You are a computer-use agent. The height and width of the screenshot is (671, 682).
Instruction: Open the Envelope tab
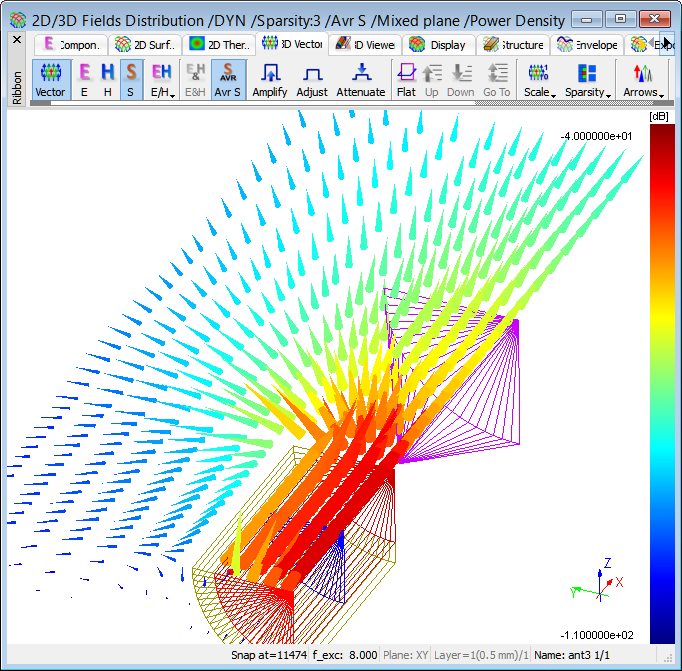[588, 44]
